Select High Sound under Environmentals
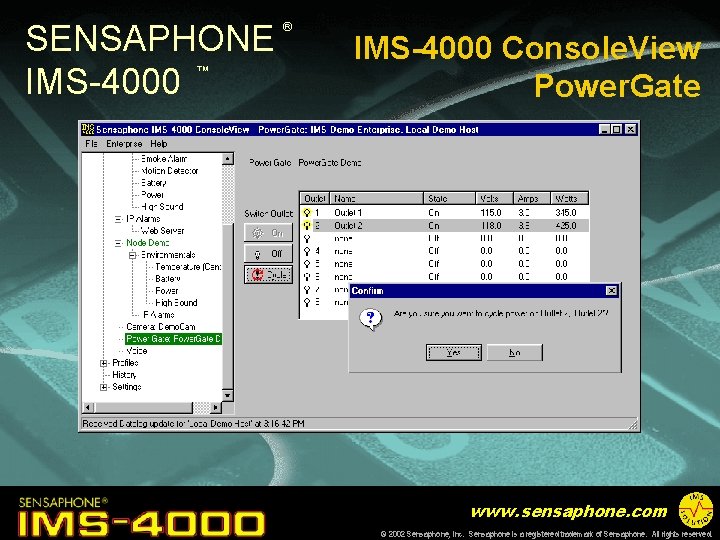The width and height of the screenshot is (720, 540). 176,303
